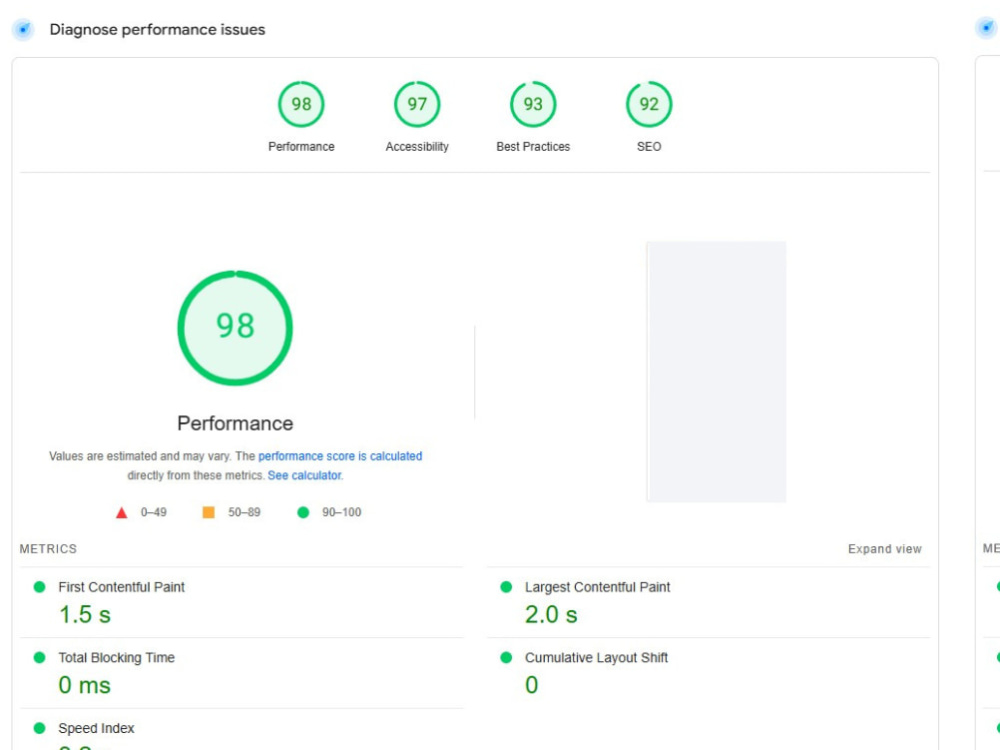Click the 50–89 legend range text

(x=244, y=512)
